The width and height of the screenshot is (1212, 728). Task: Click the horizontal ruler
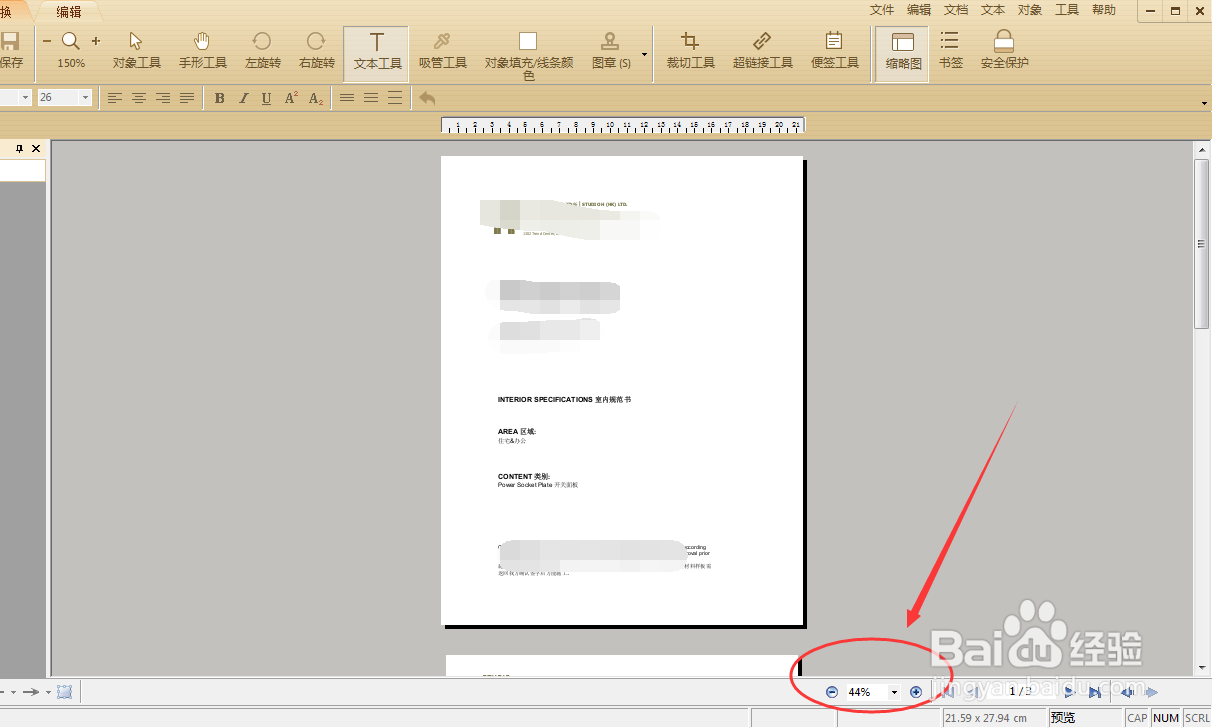[623, 125]
